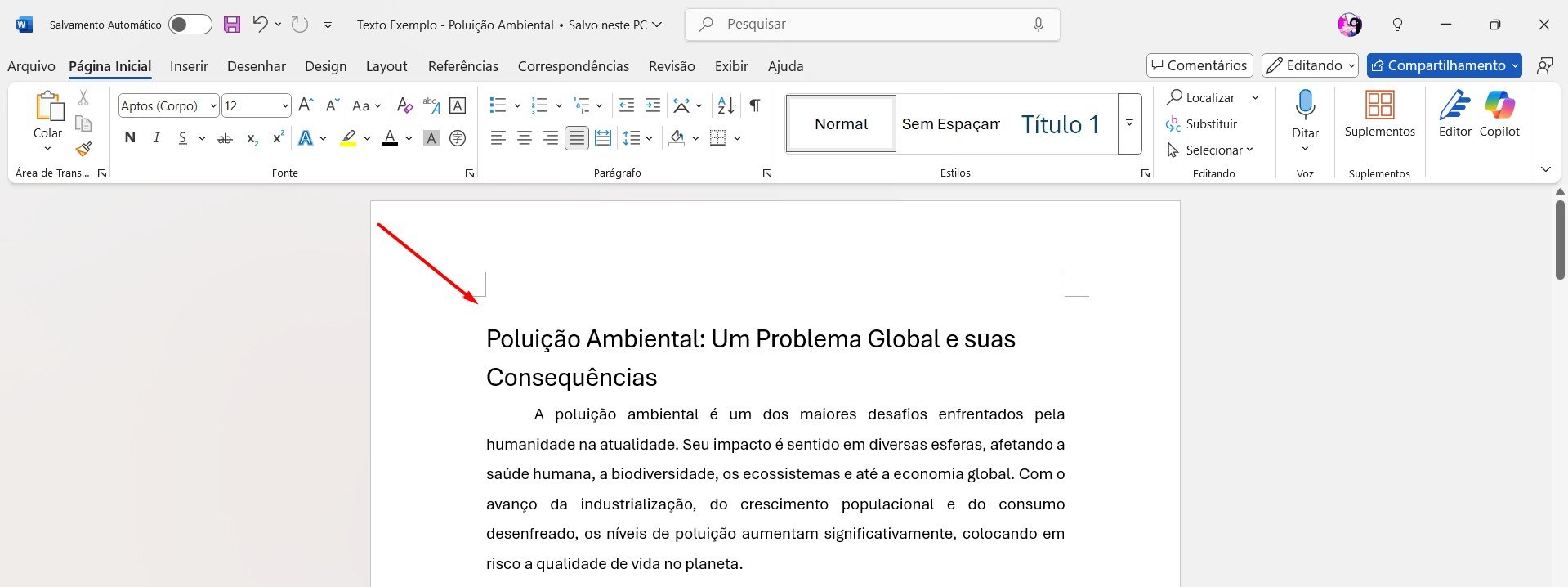Image resolution: width=1568 pixels, height=587 pixels.
Task: Open Fonte dialog launcher arrow
Action: click(470, 173)
